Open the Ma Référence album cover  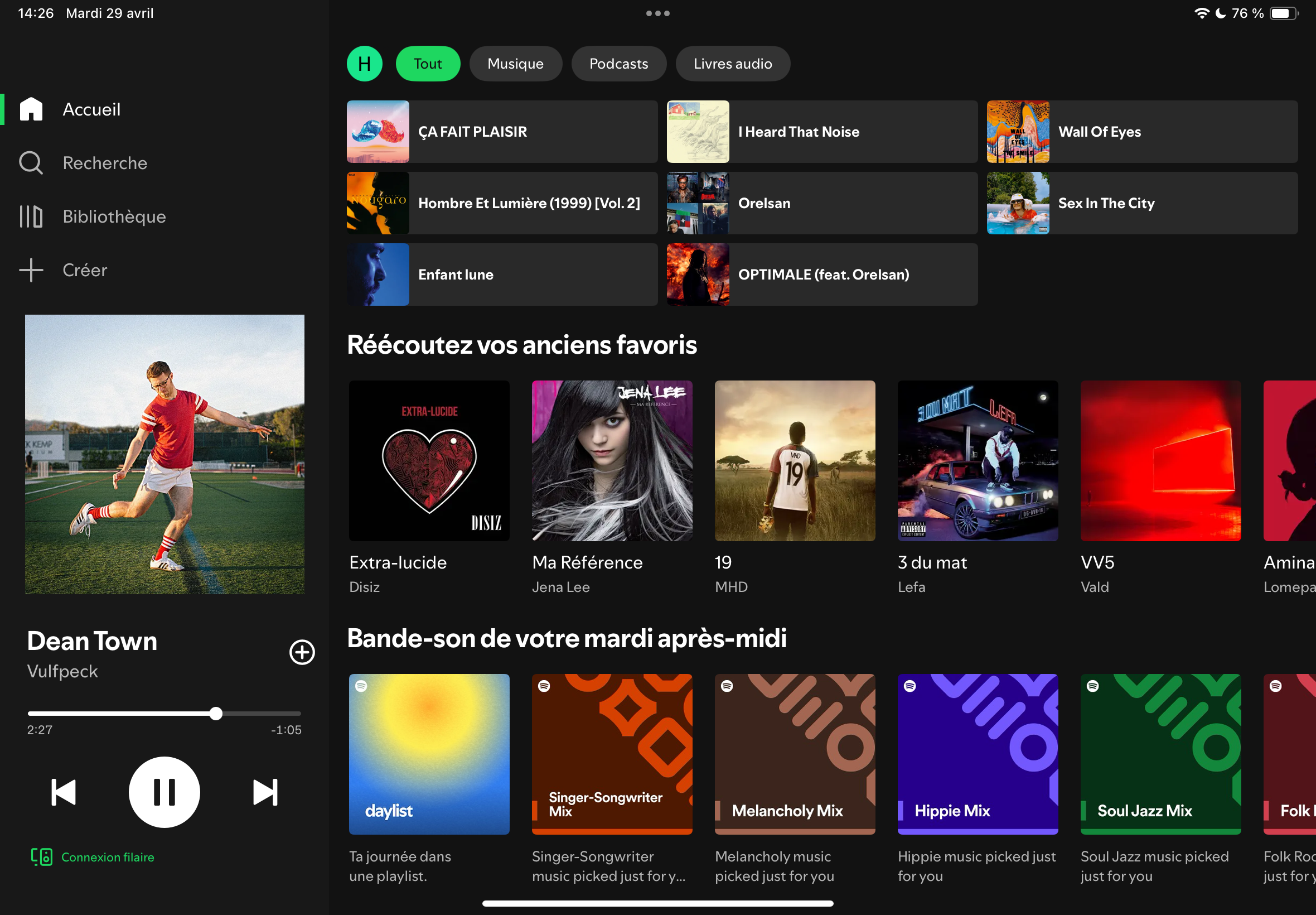click(612, 461)
